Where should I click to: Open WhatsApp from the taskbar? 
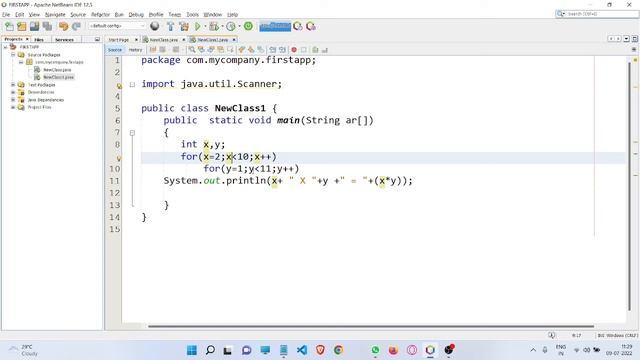[375, 350]
